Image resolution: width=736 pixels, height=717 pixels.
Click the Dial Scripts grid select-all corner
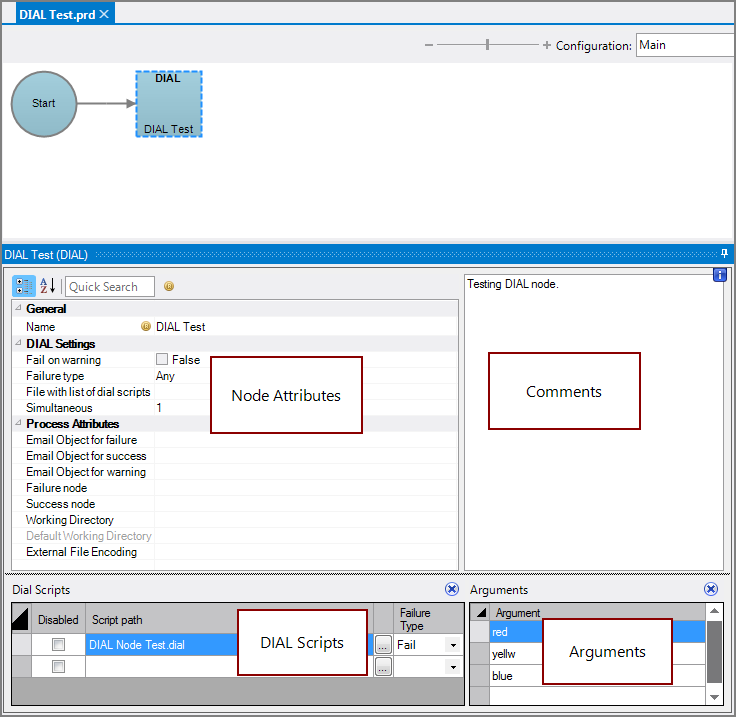21,618
